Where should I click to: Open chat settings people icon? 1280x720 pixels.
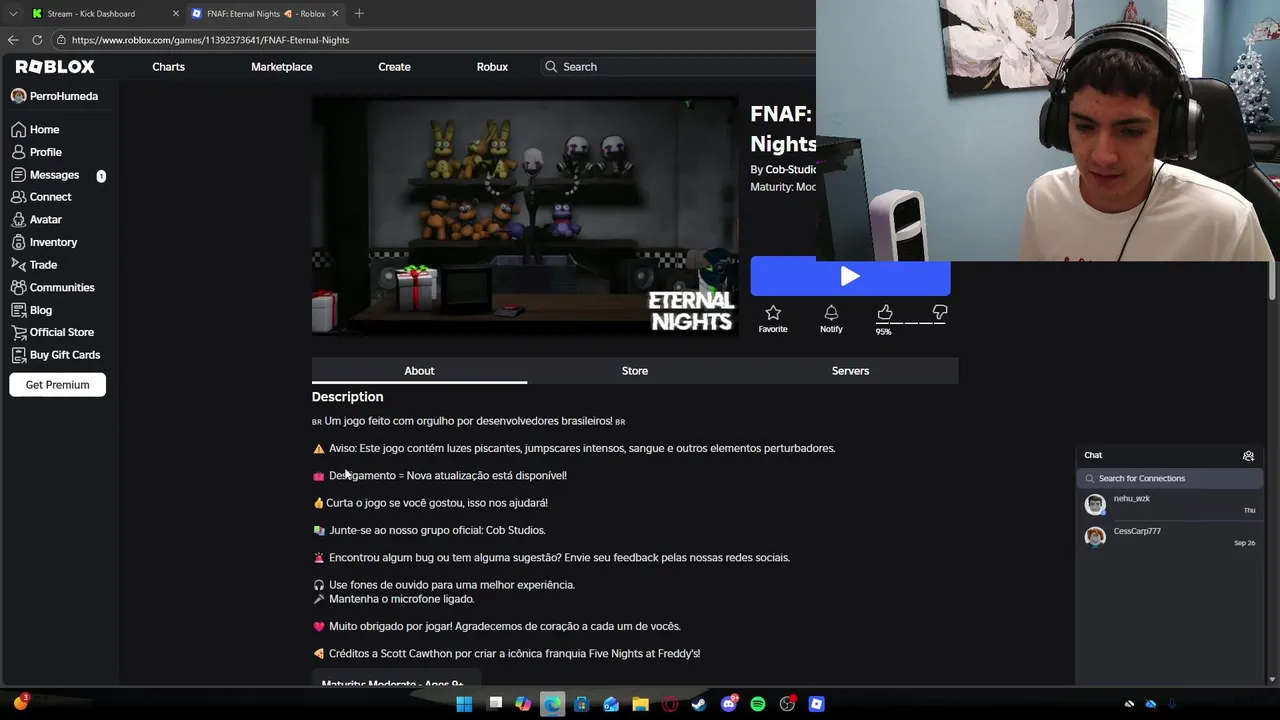[1248, 455]
